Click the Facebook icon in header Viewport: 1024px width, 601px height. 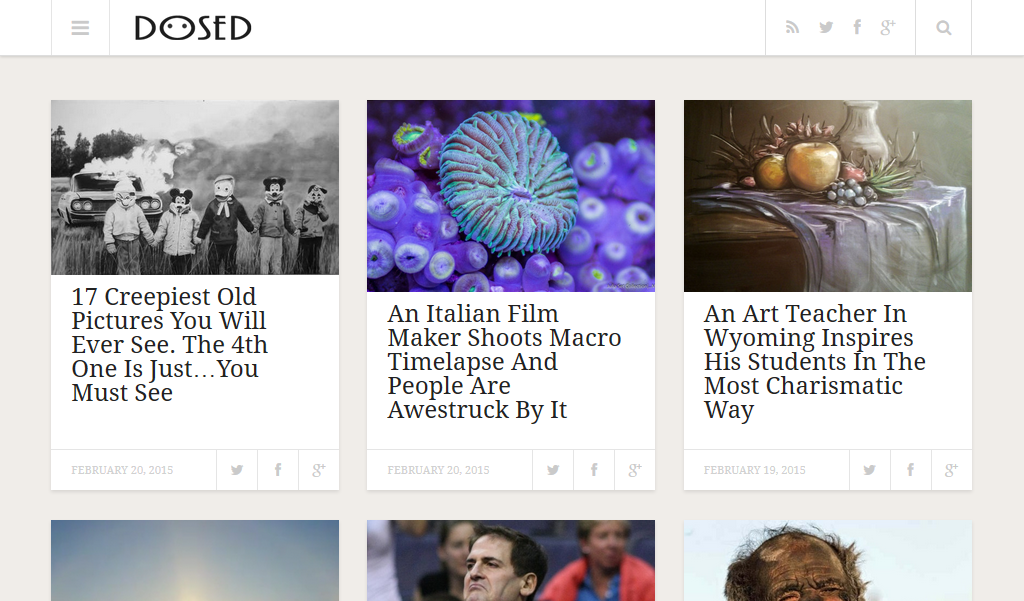pyautogui.click(x=857, y=28)
